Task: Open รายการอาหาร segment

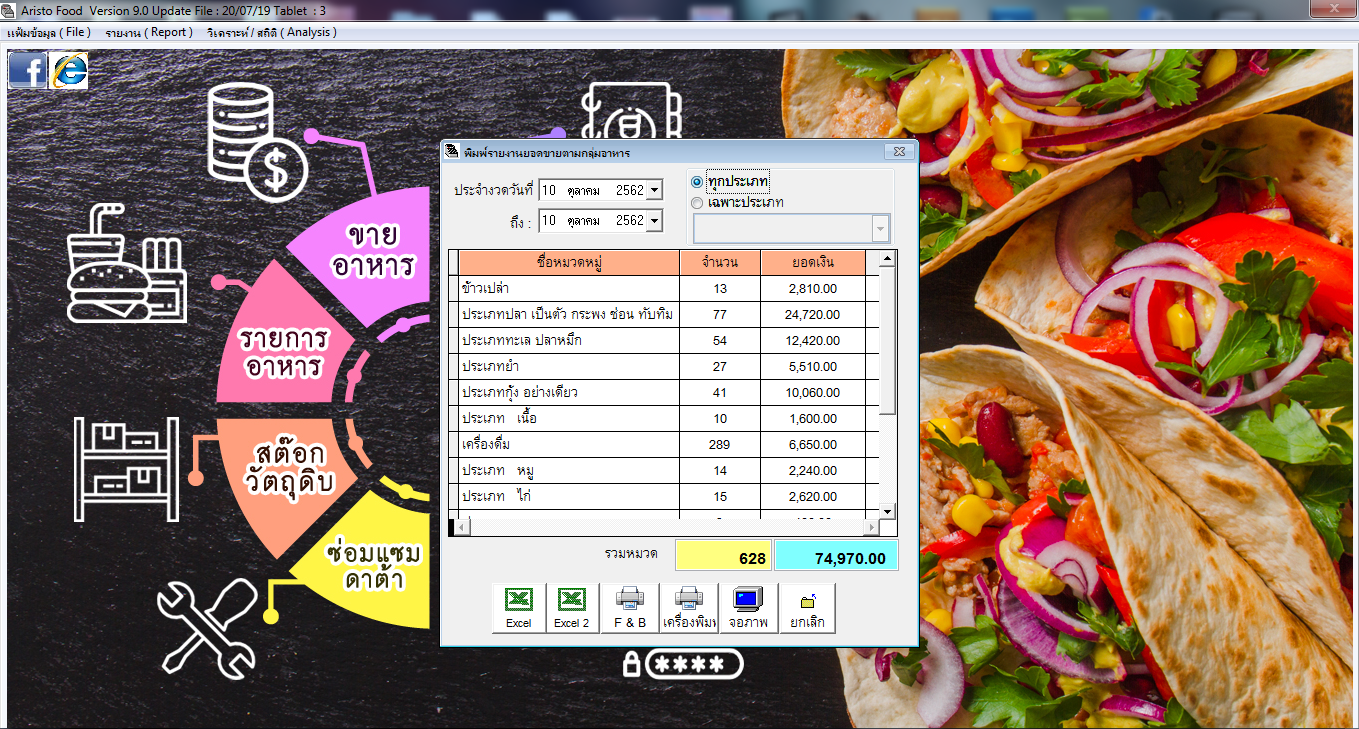Action: (x=283, y=352)
